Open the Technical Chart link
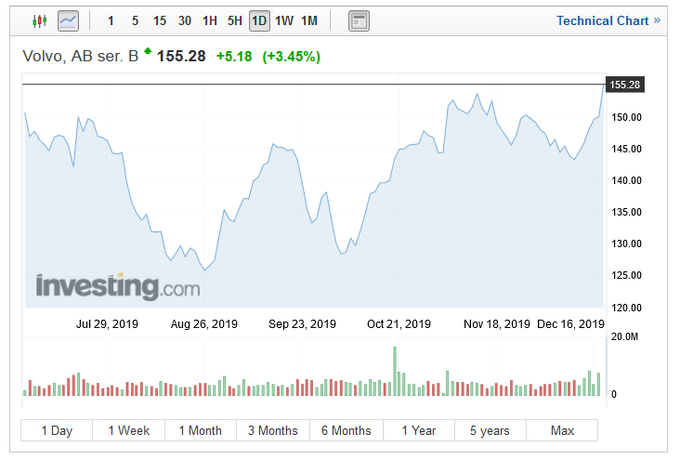The width and height of the screenshot is (680, 460). coord(608,21)
